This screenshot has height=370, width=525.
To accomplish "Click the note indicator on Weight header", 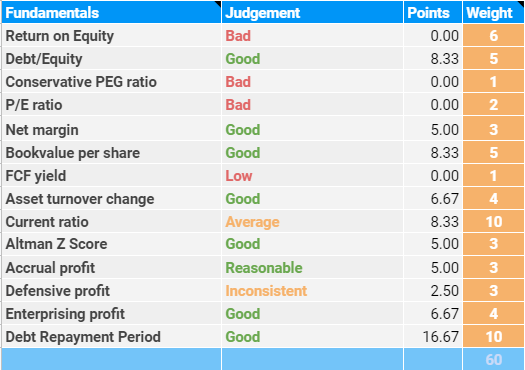I will click(x=521, y=3).
